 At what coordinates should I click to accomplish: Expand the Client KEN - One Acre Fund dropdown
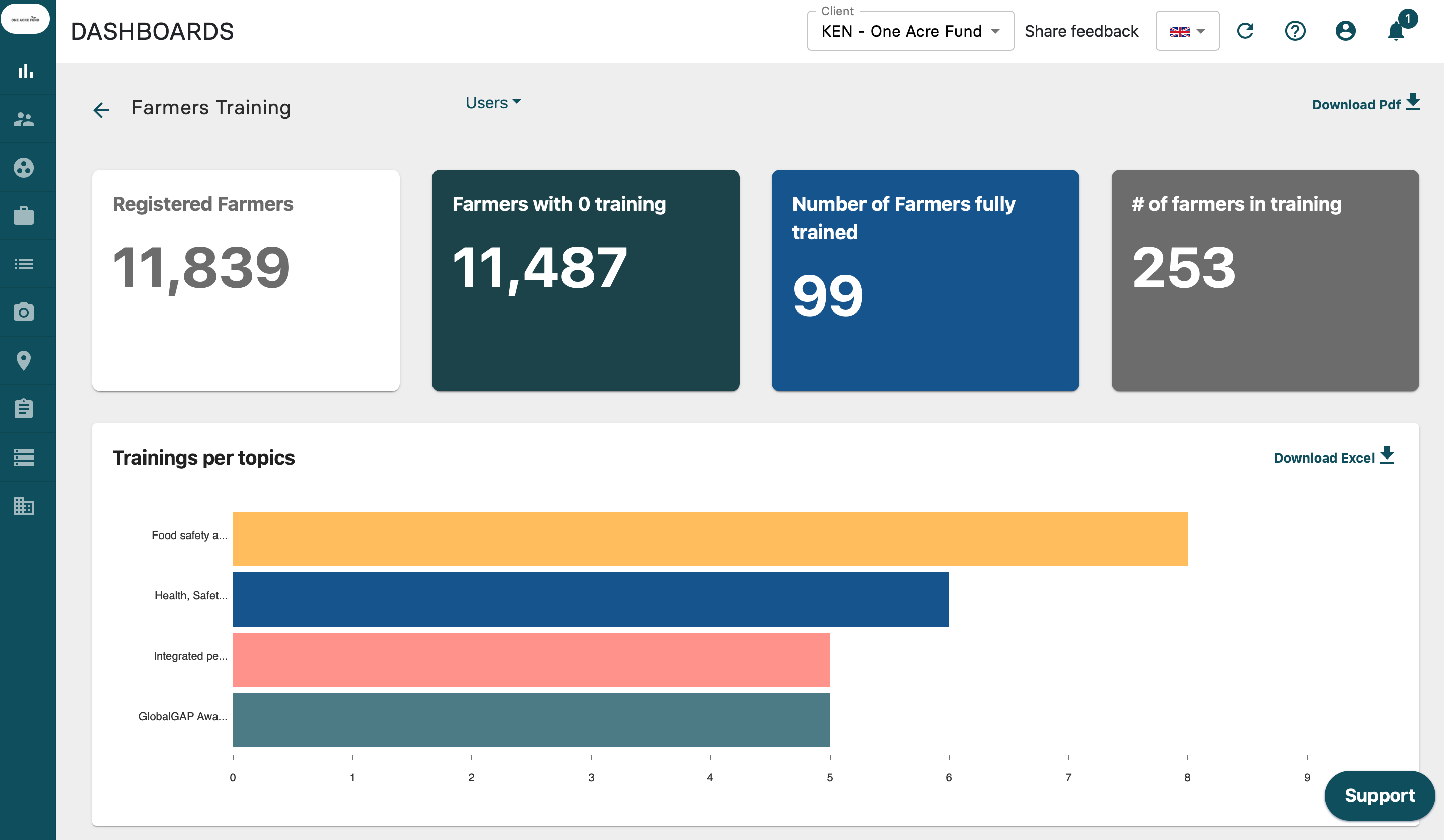909,31
